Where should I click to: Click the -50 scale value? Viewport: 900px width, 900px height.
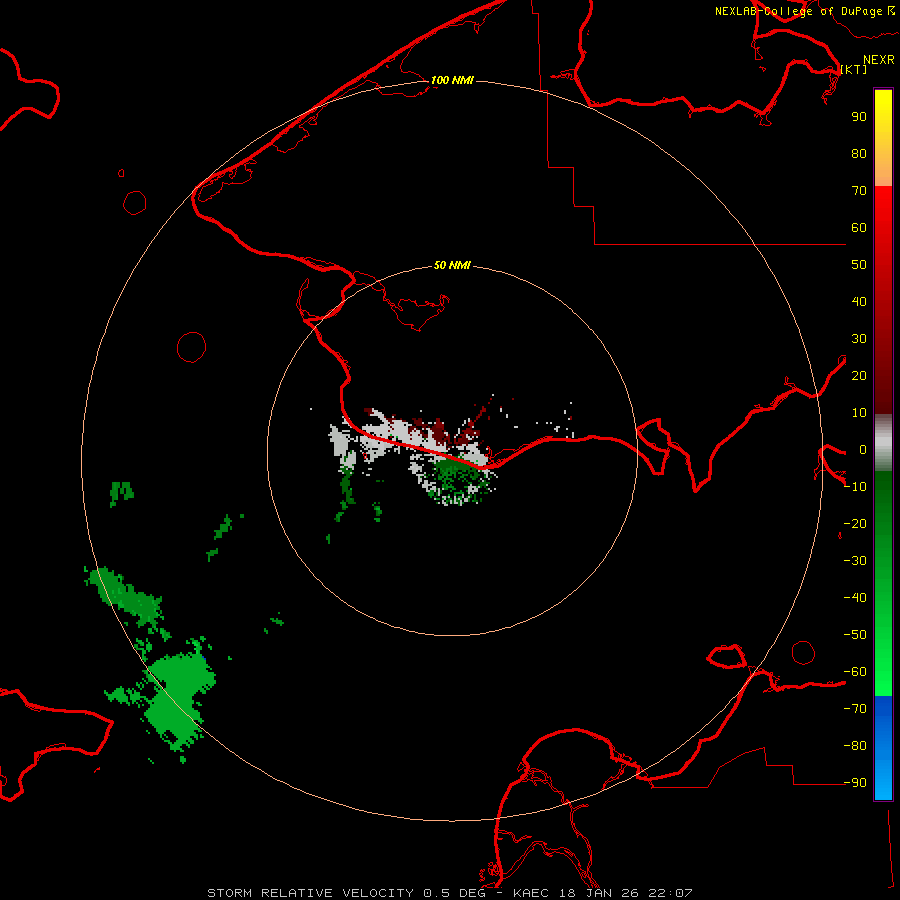pyautogui.click(x=855, y=635)
